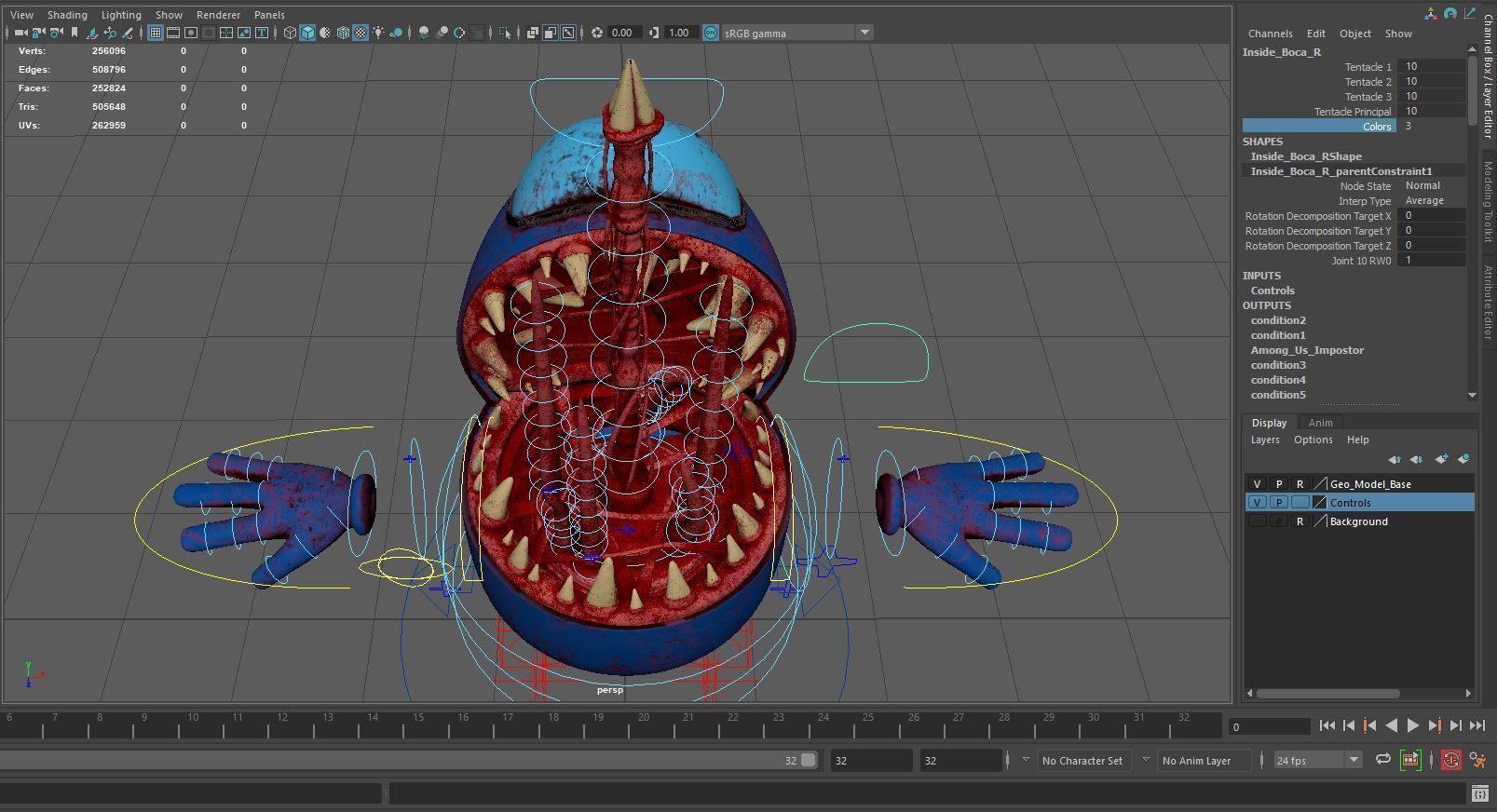Image resolution: width=1497 pixels, height=812 pixels.
Task: Toggle X-Ray Active Components icon
Action: (550, 33)
